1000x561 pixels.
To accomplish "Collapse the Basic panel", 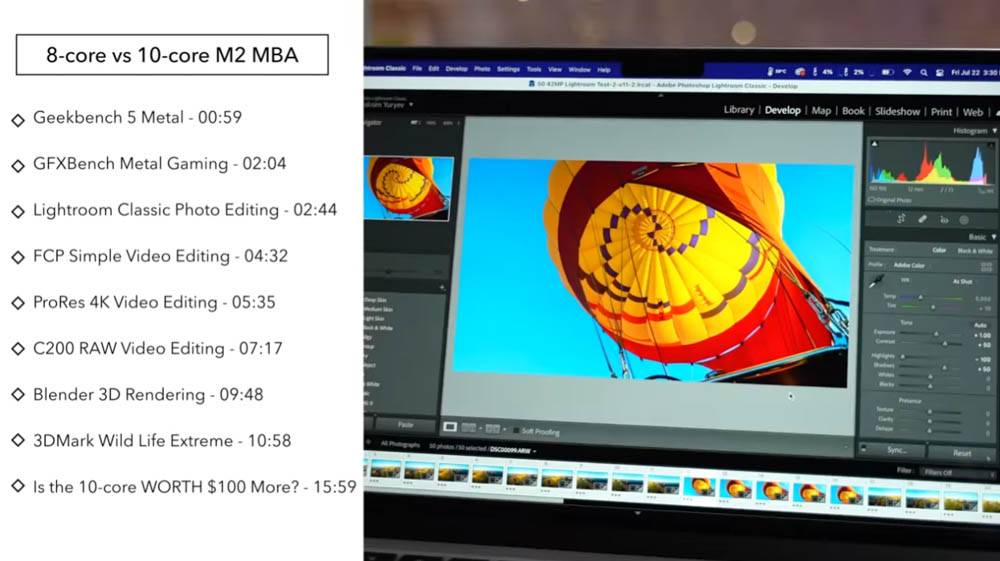I will 993,237.
